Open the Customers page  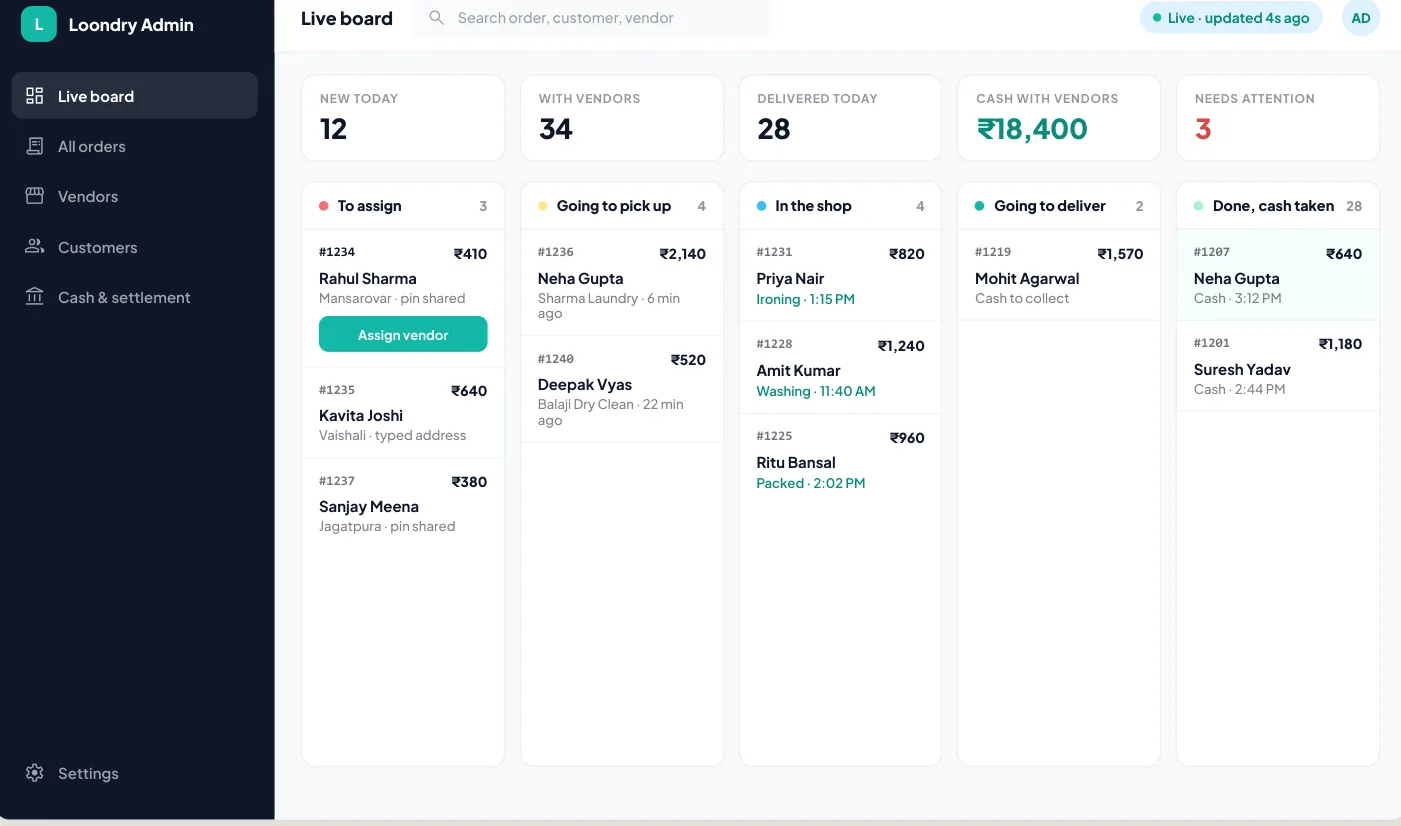coord(135,247)
